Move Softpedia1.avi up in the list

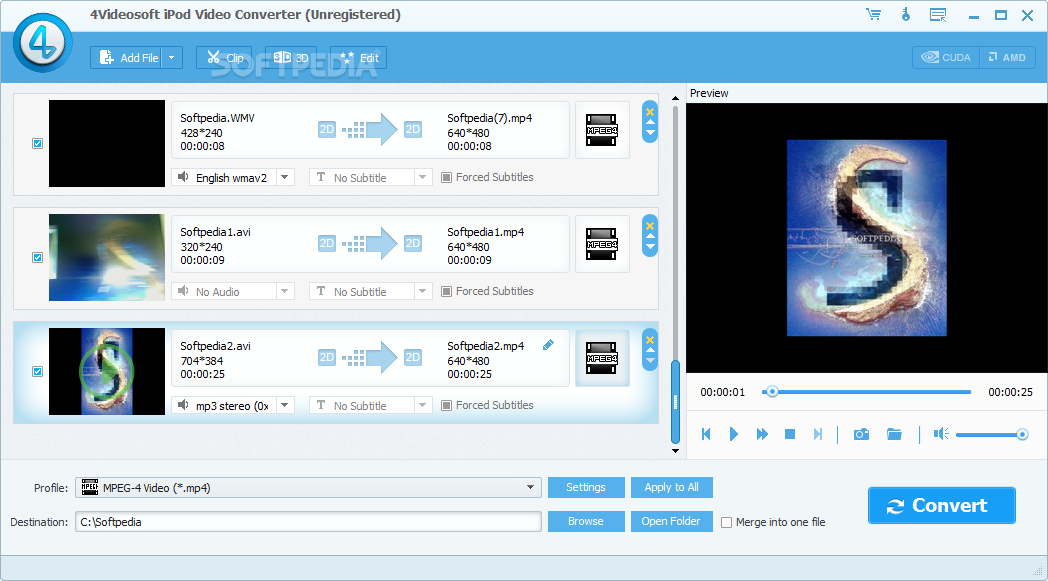point(650,236)
